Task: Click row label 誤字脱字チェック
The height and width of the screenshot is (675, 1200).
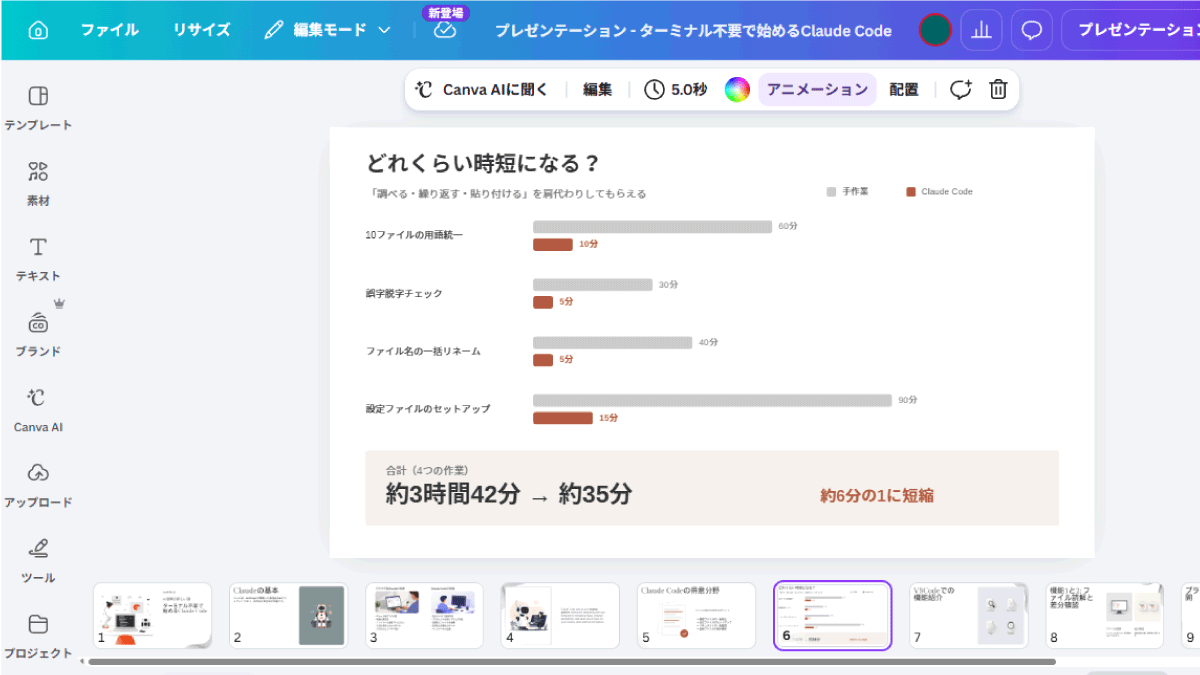Action: pos(404,293)
